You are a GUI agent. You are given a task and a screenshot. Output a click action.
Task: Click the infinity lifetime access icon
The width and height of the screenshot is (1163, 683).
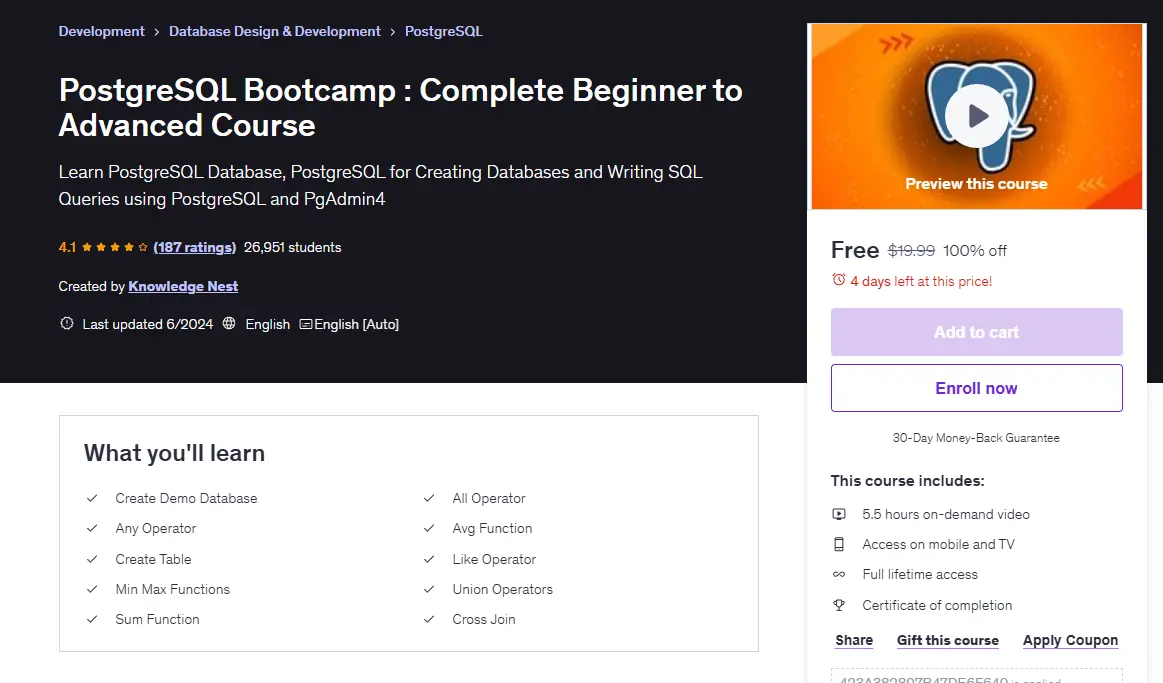tap(839, 574)
